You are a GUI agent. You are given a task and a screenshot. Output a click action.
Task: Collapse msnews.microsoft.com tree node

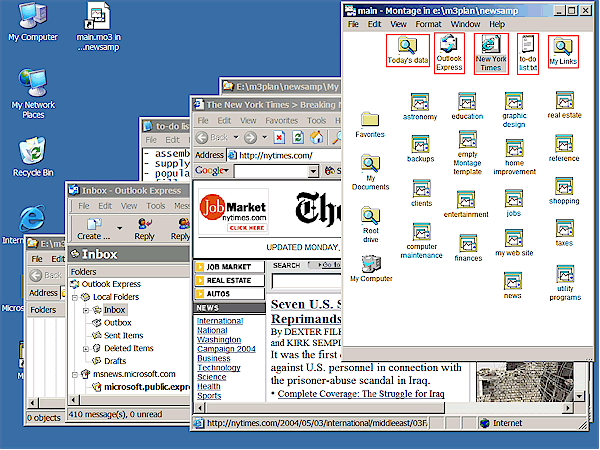tap(75, 375)
